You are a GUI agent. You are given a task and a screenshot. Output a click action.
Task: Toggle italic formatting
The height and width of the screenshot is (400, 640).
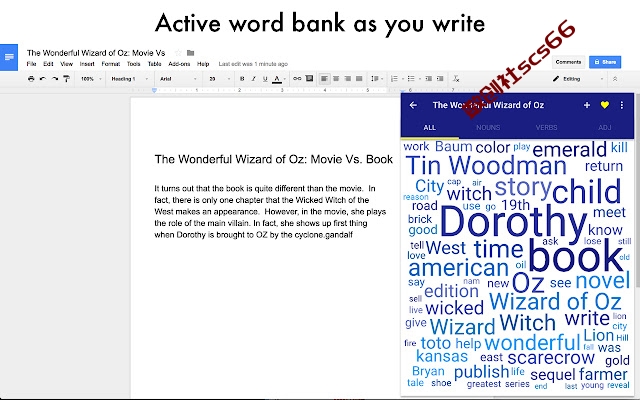253,79
